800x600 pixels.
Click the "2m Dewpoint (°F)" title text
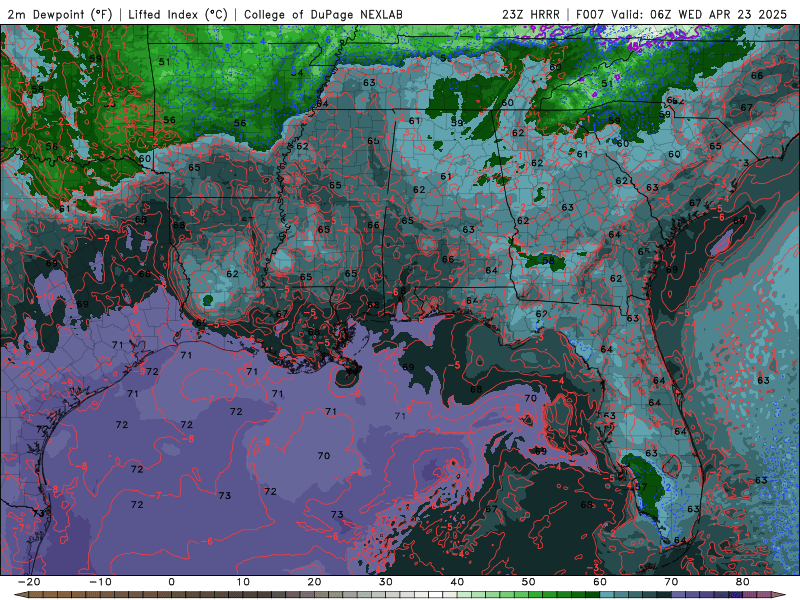click(60, 14)
